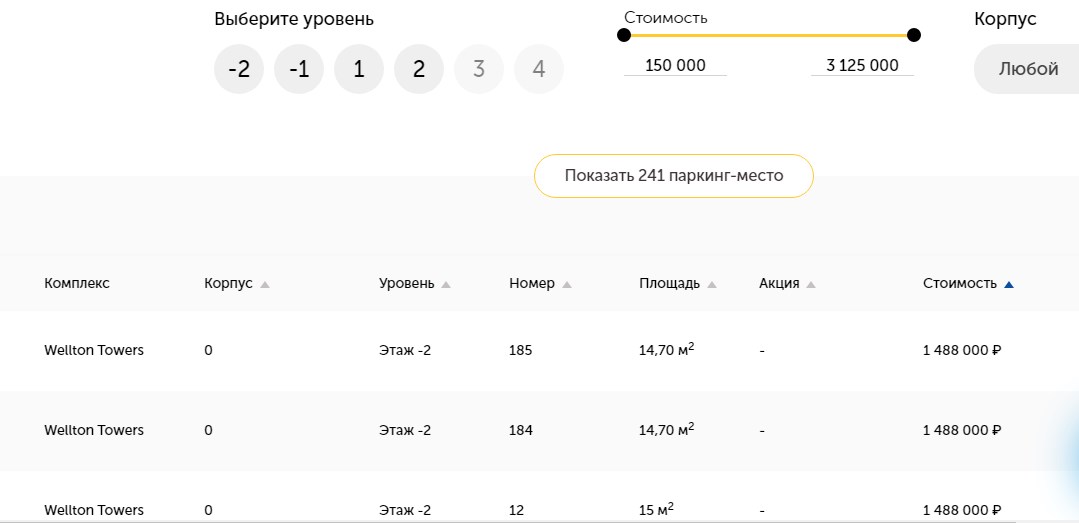
Task: Sort table by Уровень column arrow
Action: coord(446,284)
